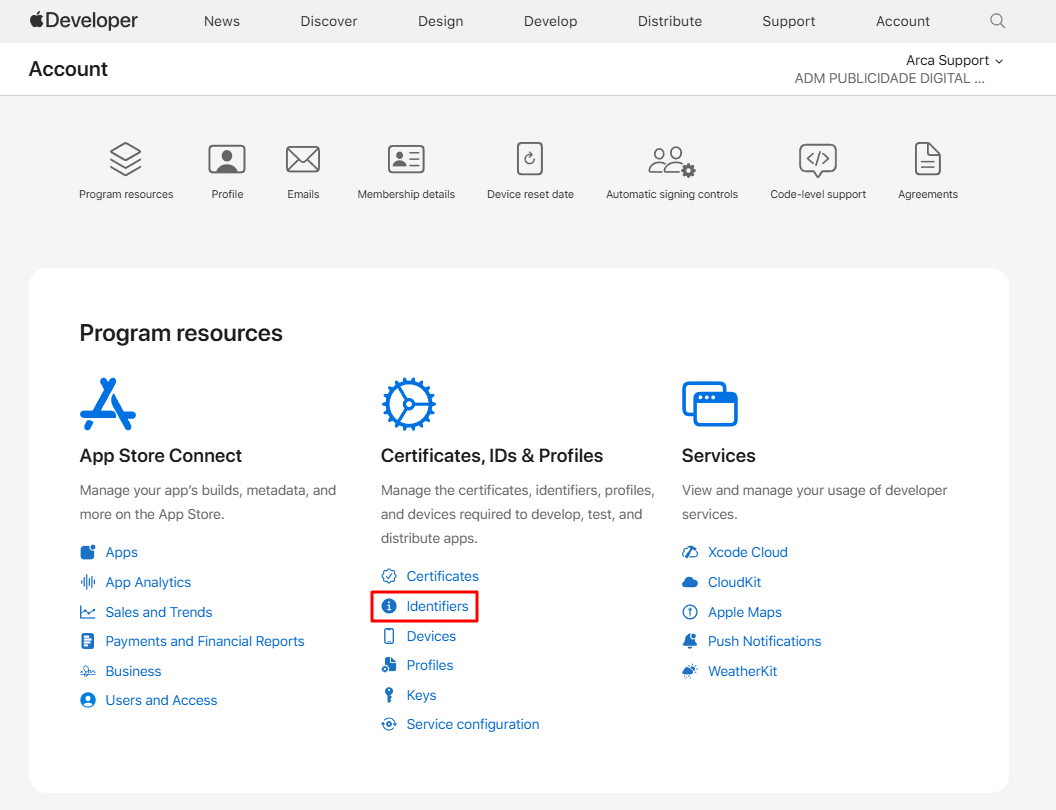Open the Keys link
Image resolution: width=1056 pixels, height=810 pixels.
421,695
